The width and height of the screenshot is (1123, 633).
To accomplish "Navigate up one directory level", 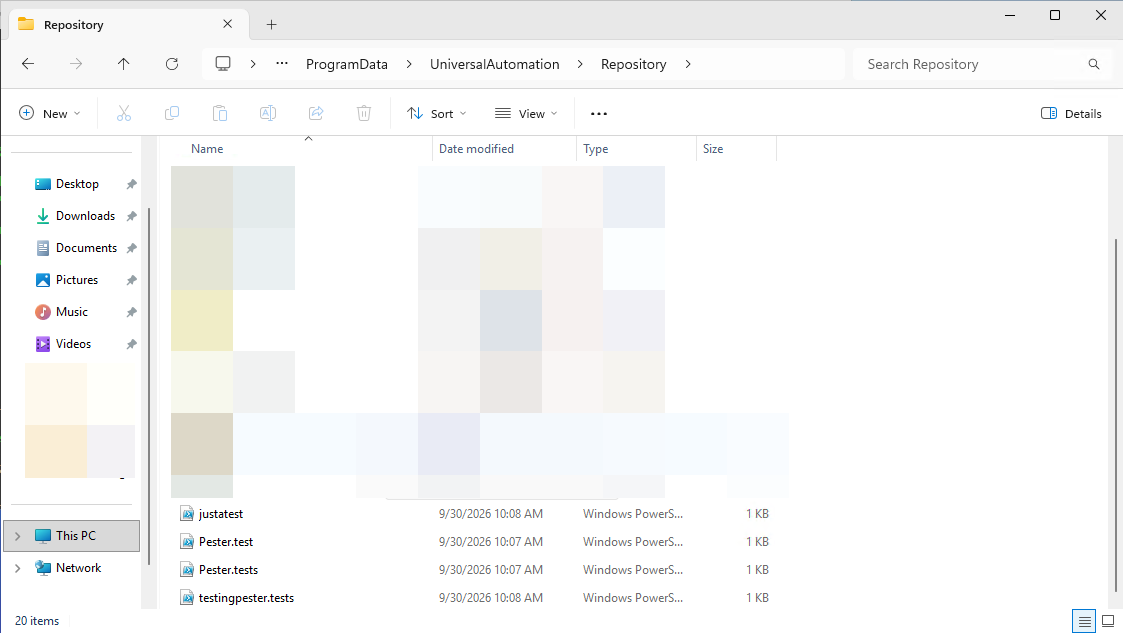I will tap(123, 64).
